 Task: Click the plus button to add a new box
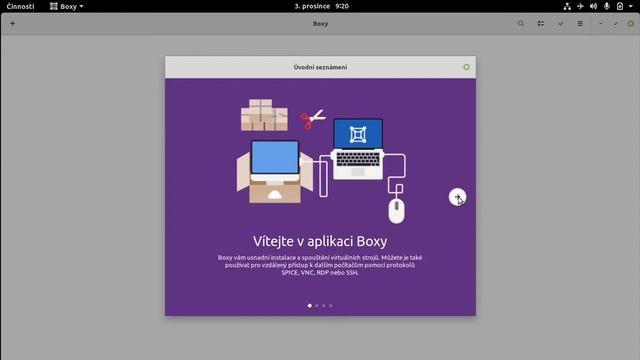13,24
